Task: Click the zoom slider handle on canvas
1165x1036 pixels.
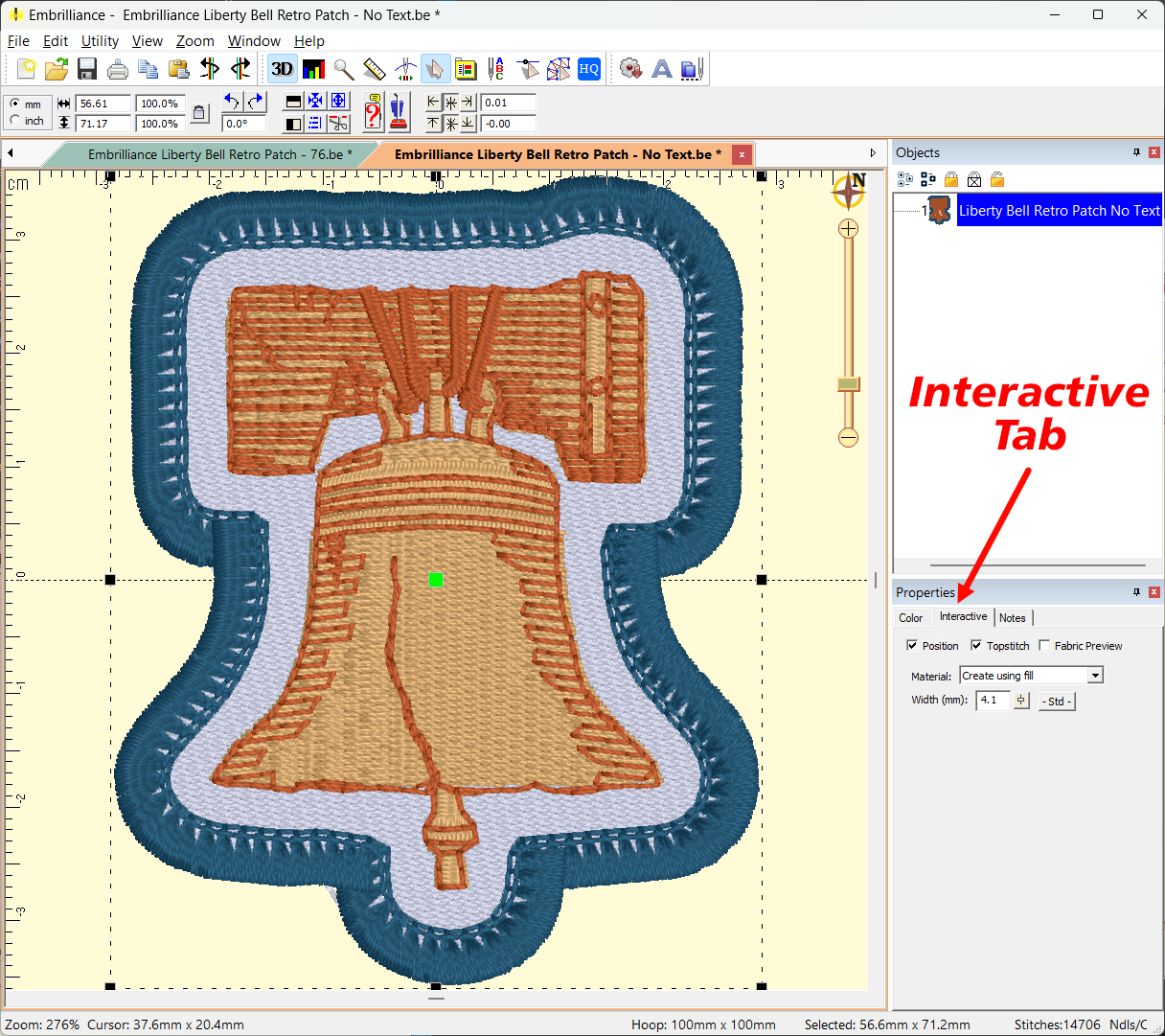Action: point(848,384)
